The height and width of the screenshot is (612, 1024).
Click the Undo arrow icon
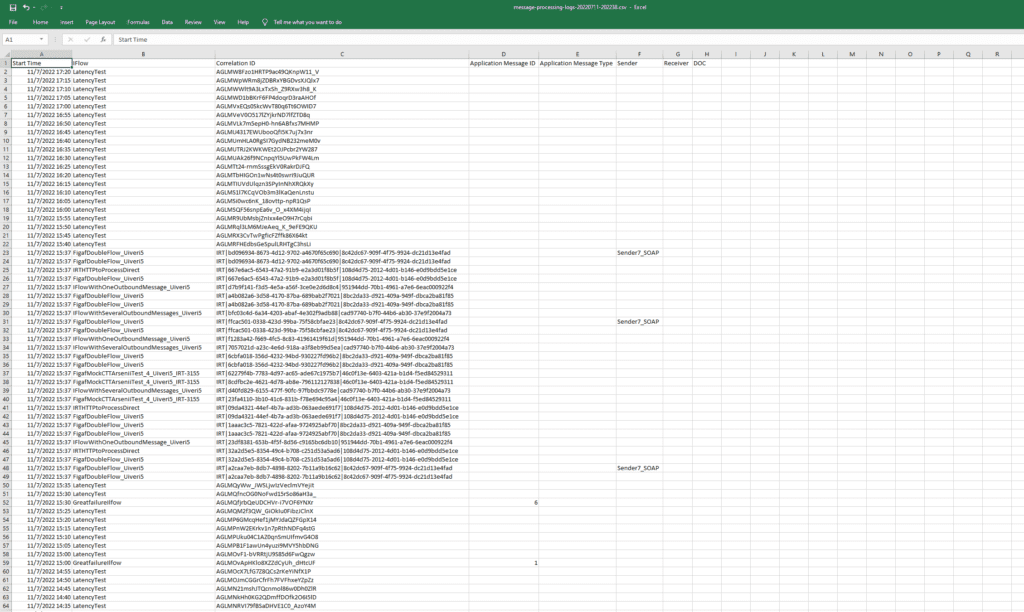click(25, 7)
